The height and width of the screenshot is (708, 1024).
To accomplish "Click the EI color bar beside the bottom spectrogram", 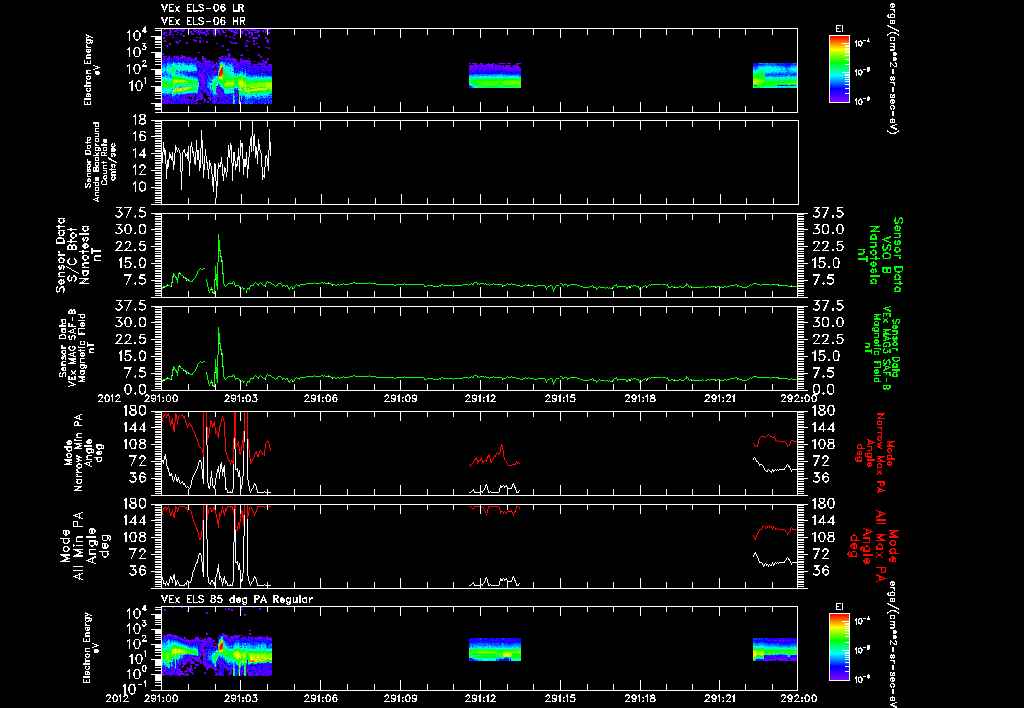I will click(839, 647).
